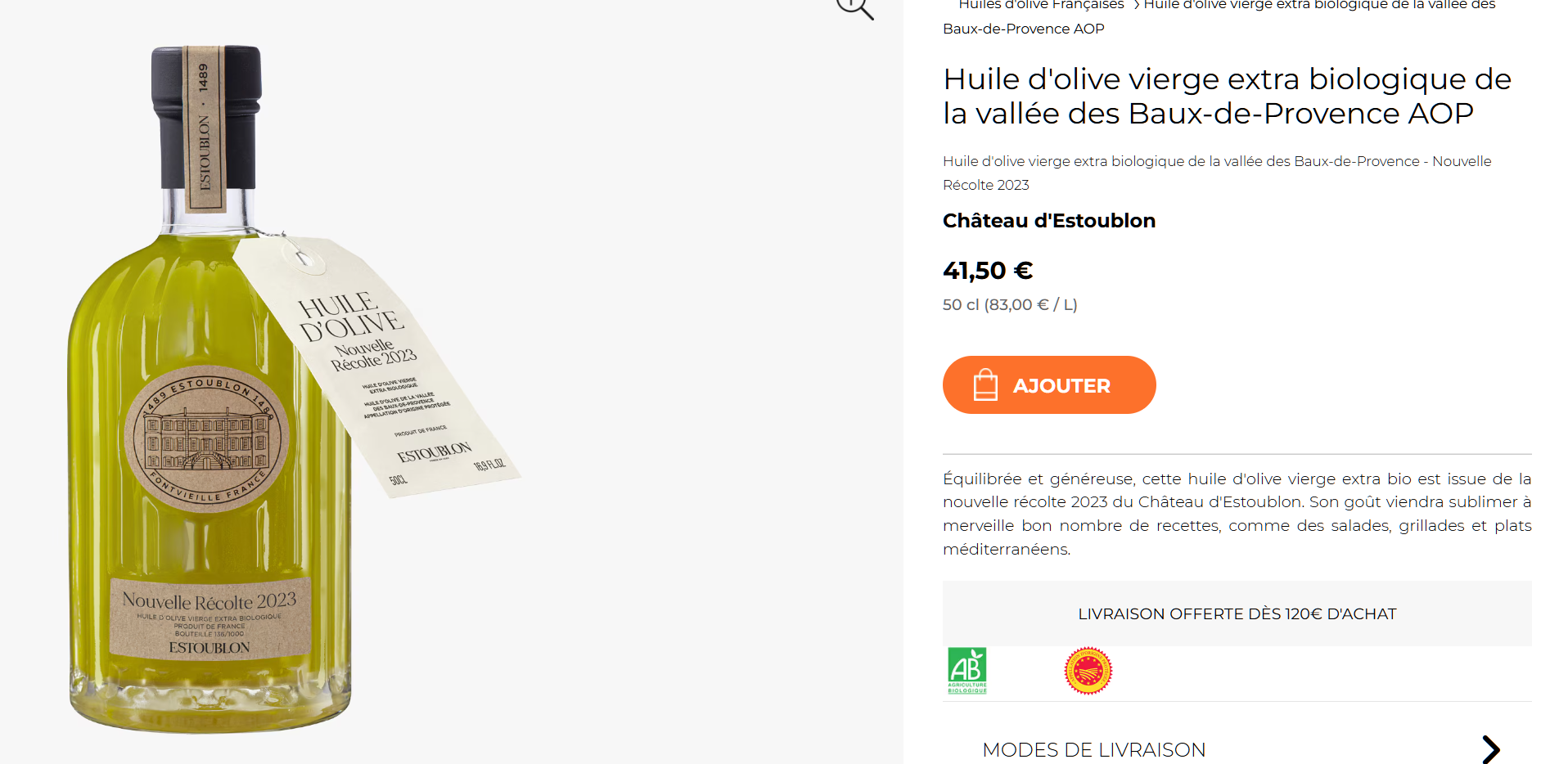Click the Château d'Estoublon brand name

pyautogui.click(x=1049, y=221)
